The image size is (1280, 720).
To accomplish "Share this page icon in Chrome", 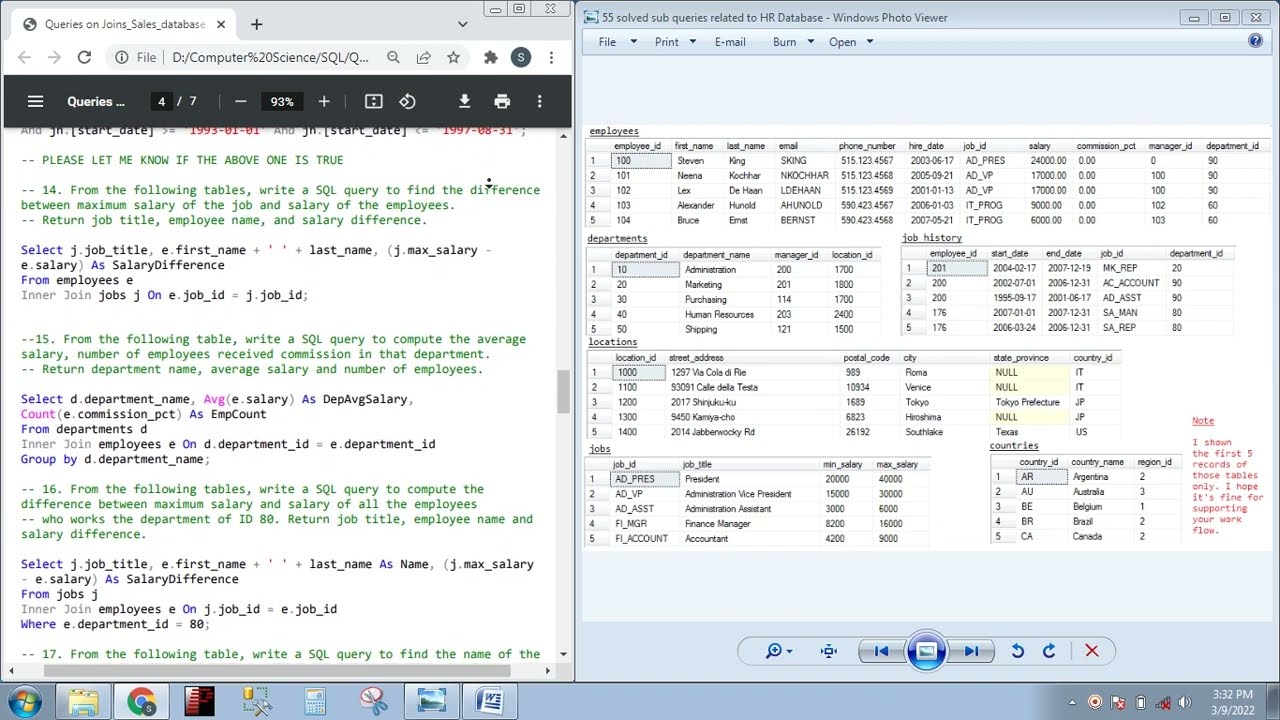I will click(x=424, y=58).
